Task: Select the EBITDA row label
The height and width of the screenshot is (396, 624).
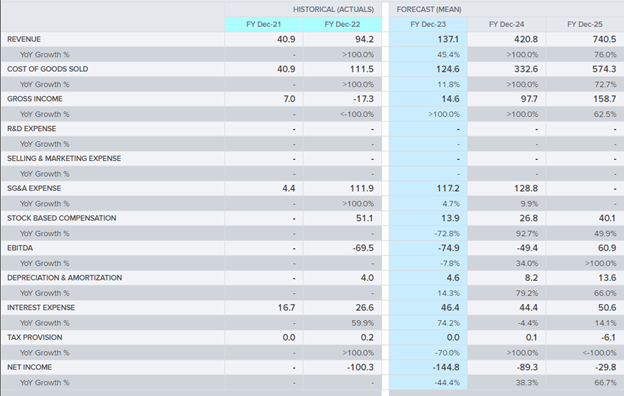Action: [20, 248]
